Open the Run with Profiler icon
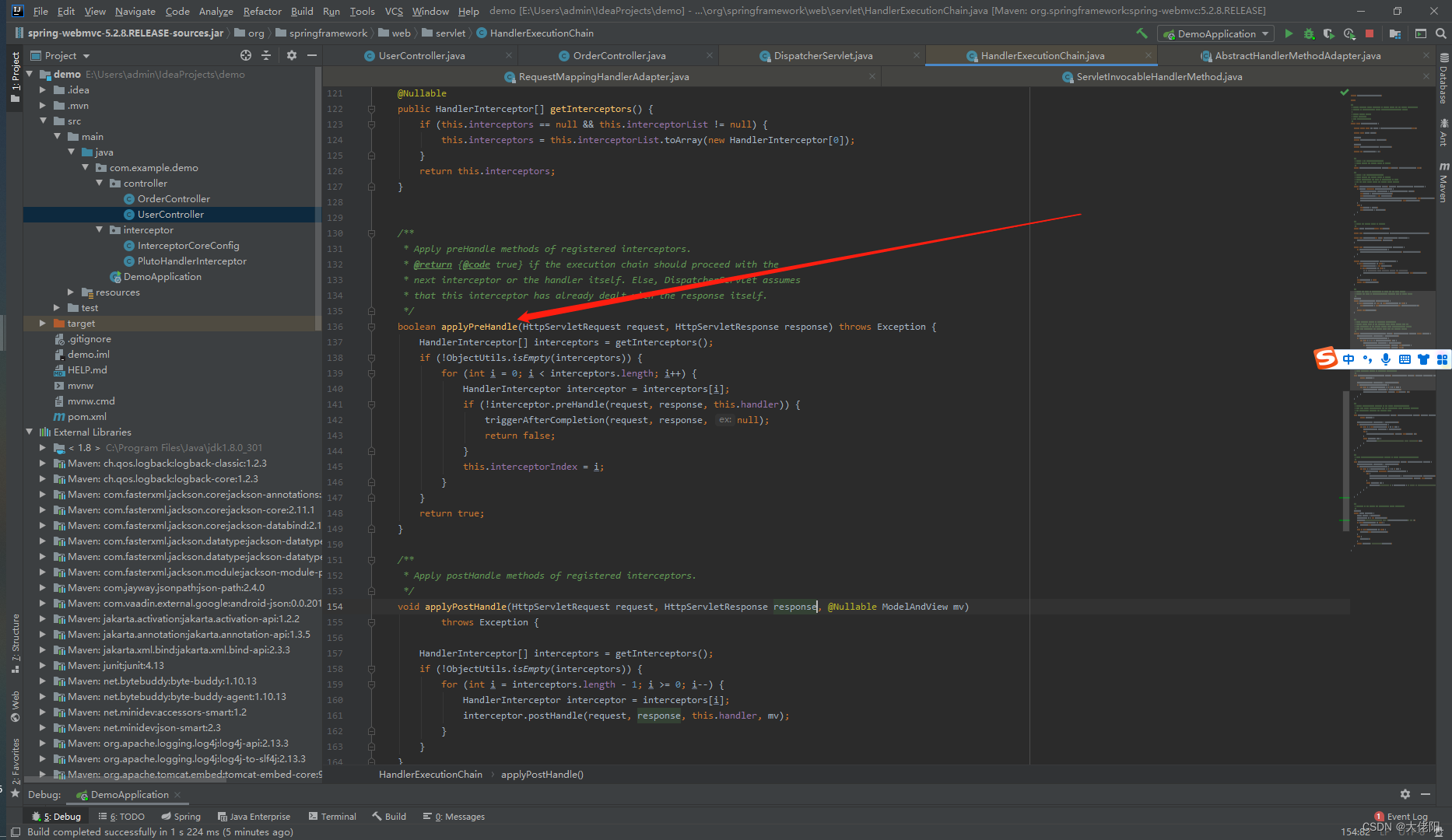The width and height of the screenshot is (1452, 840). click(1349, 33)
